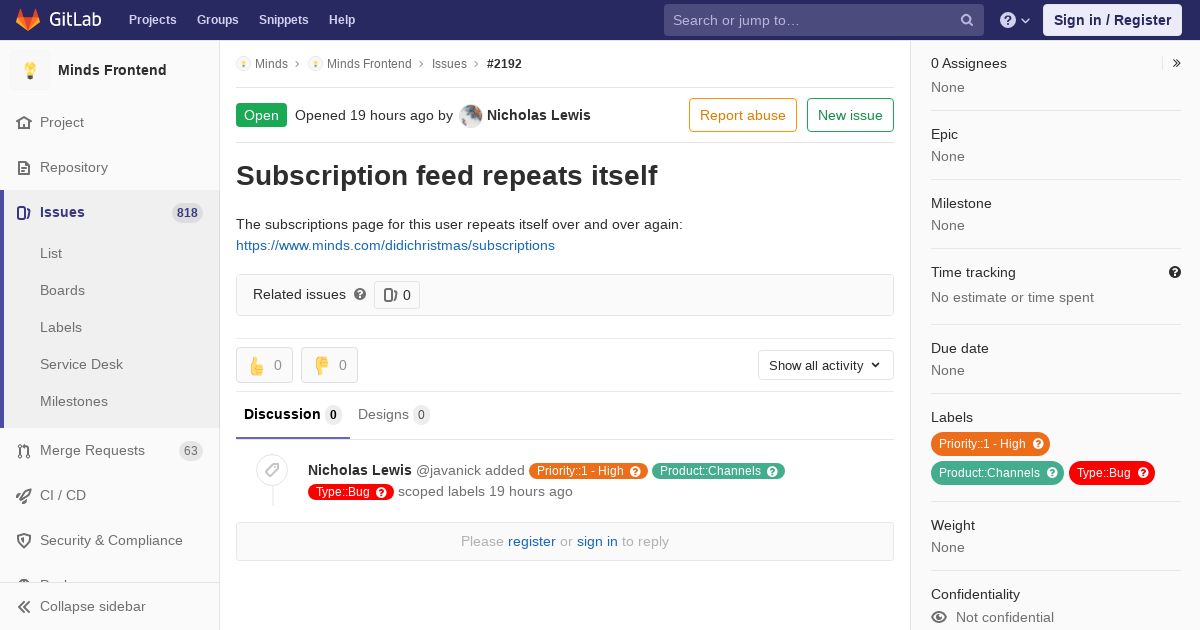Screen dimensions: 1200x630
Task: Click help icon on activity Type::Bug label
Action: pos(382,492)
